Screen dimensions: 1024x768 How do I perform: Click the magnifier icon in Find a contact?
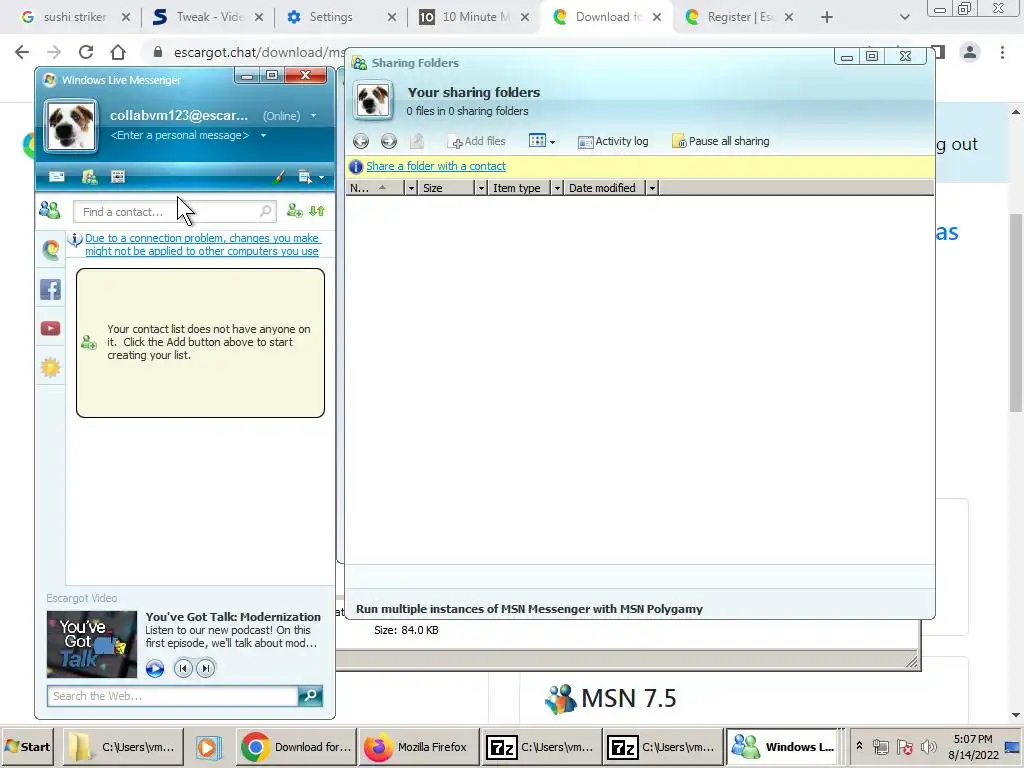pyautogui.click(x=265, y=211)
